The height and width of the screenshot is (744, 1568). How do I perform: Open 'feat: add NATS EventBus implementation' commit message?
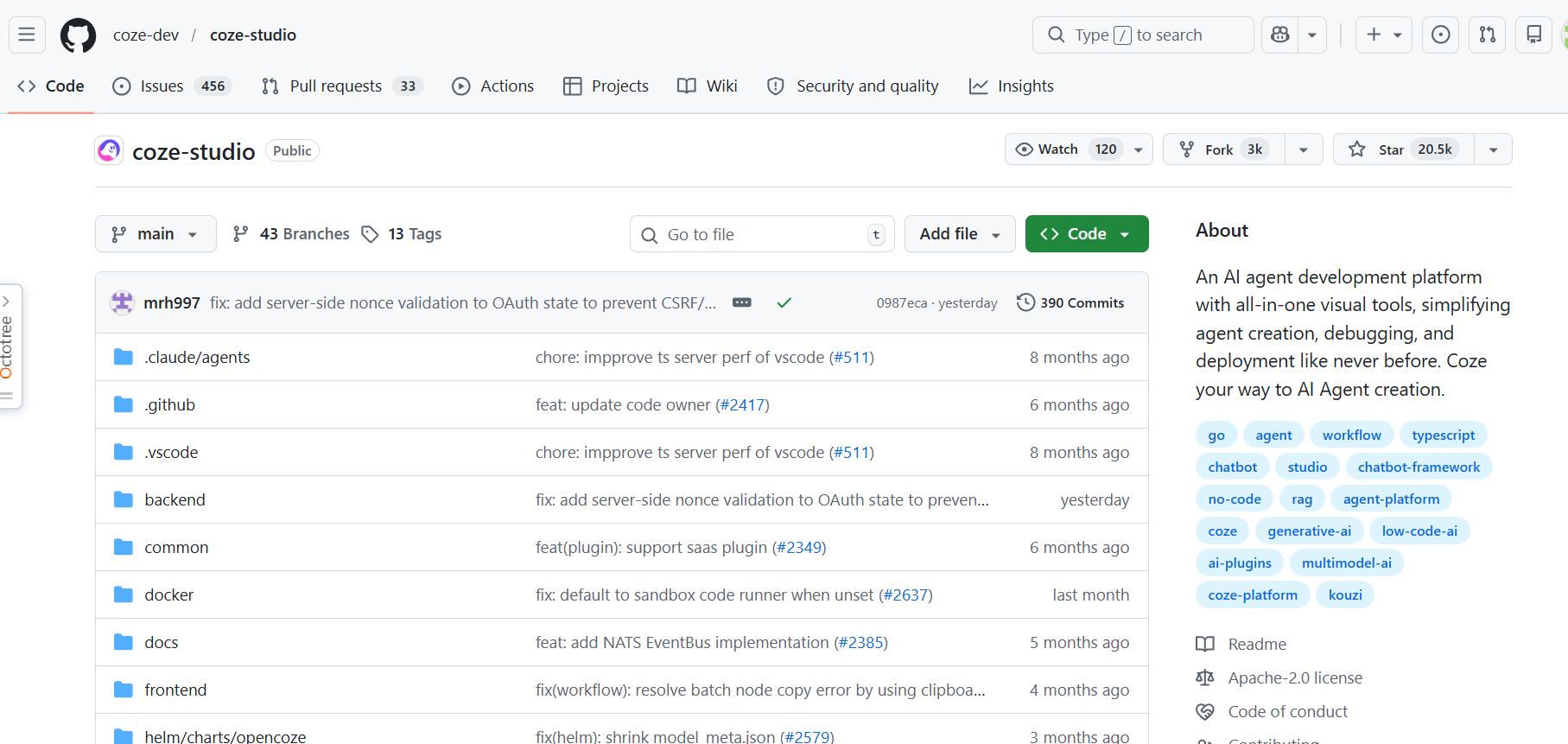(x=682, y=642)
